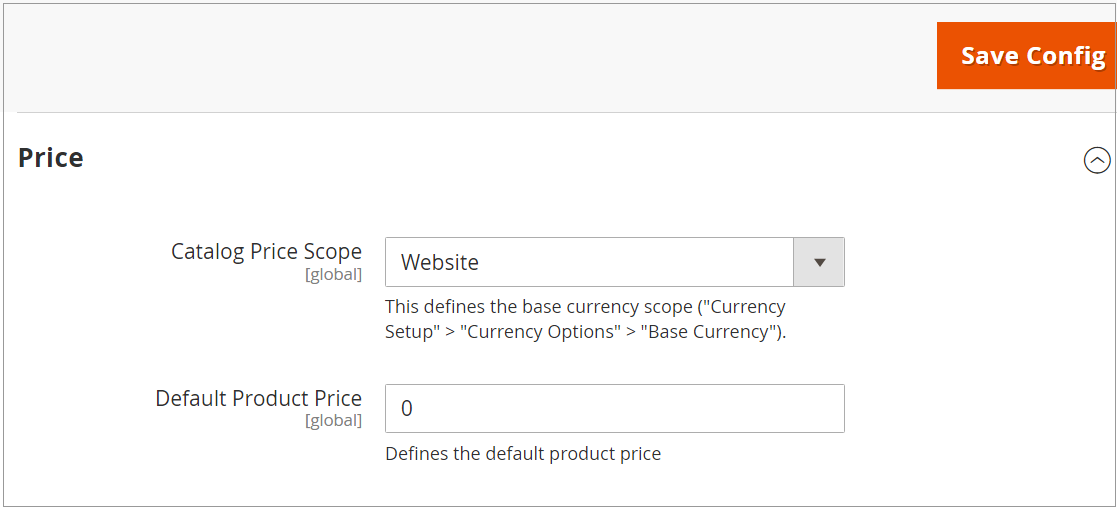Click the Catalog Price Scope label
1117x511 pixels.
pos(266,251)
